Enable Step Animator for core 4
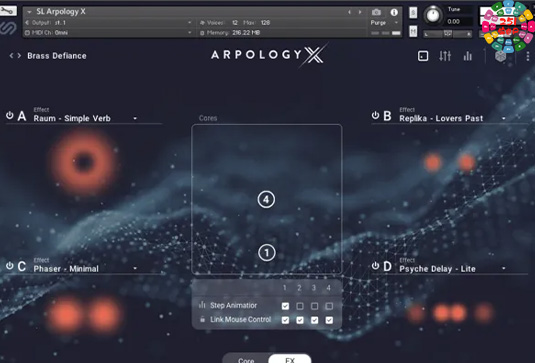535x363 pixels. pyautogui.click(x=329, y=306)
